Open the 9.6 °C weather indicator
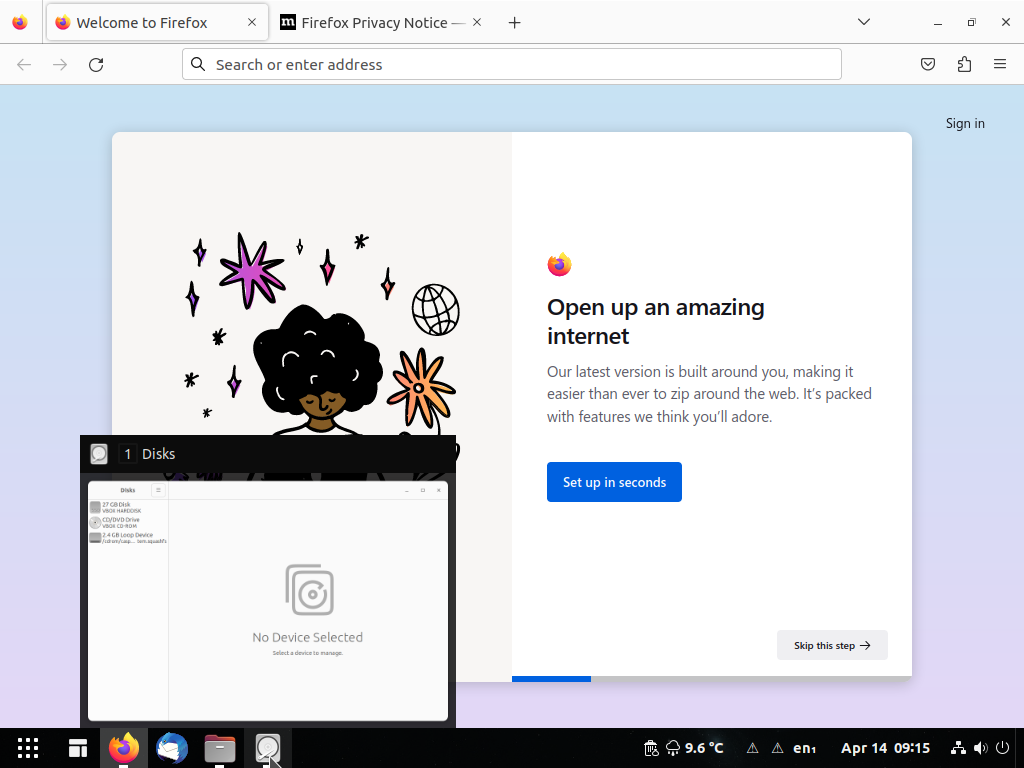 coord(694,748)
